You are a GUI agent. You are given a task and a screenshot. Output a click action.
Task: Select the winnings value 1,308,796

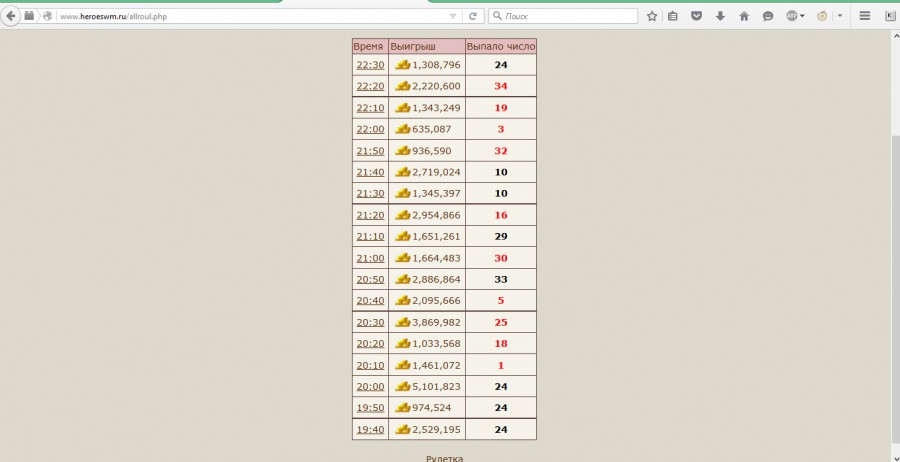pos(436,65)
